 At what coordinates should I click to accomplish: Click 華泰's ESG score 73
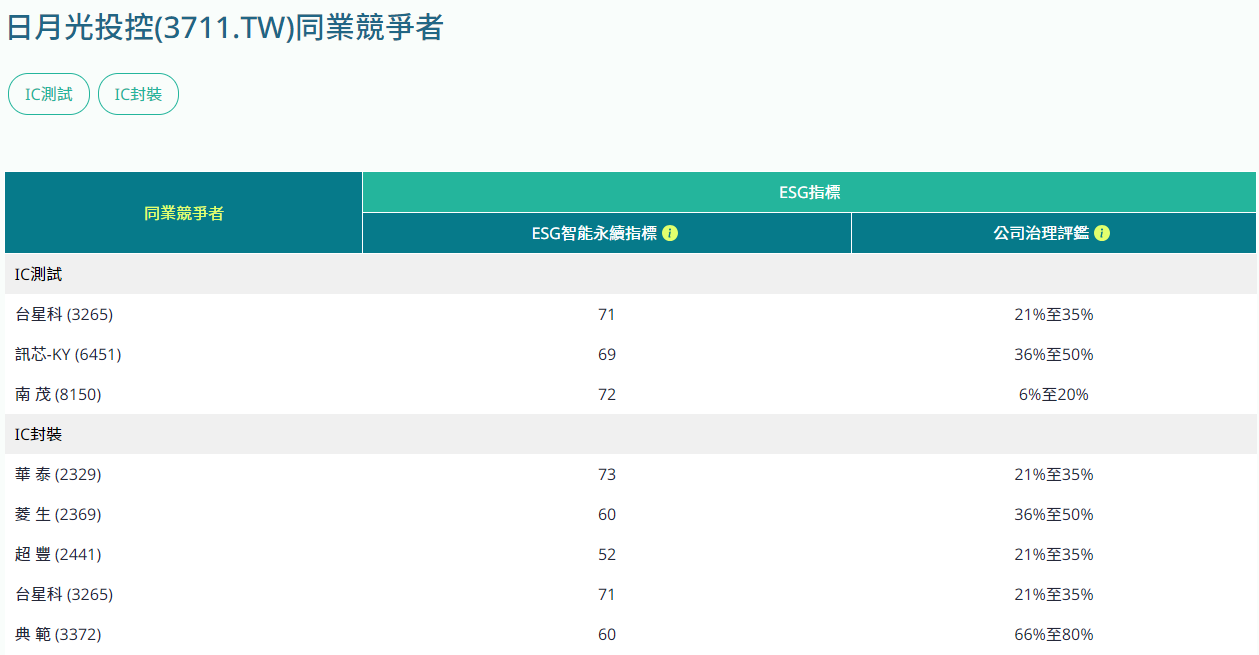pos(606,474)
